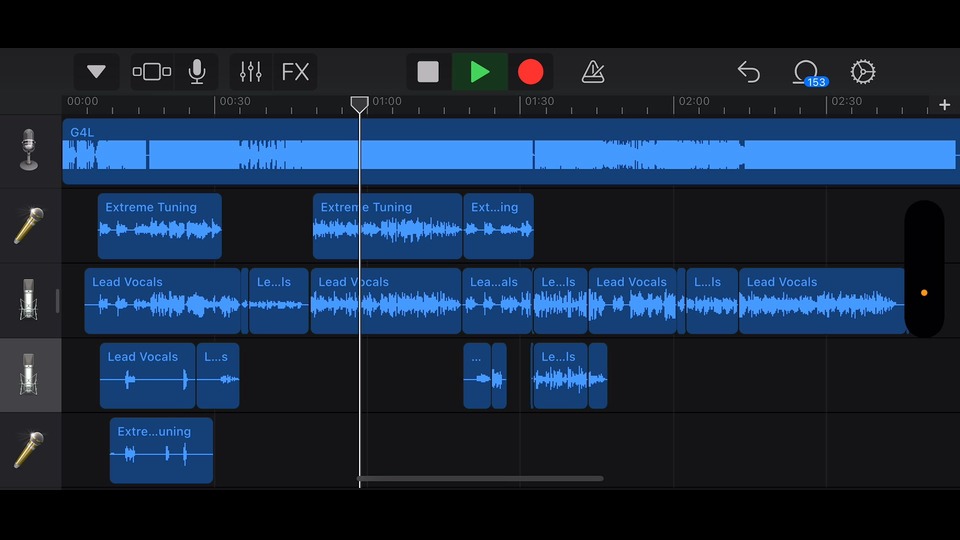Click the horizontal scrollbar at bottom
This screenshot has height=540, width=960.
pos(481,478)
